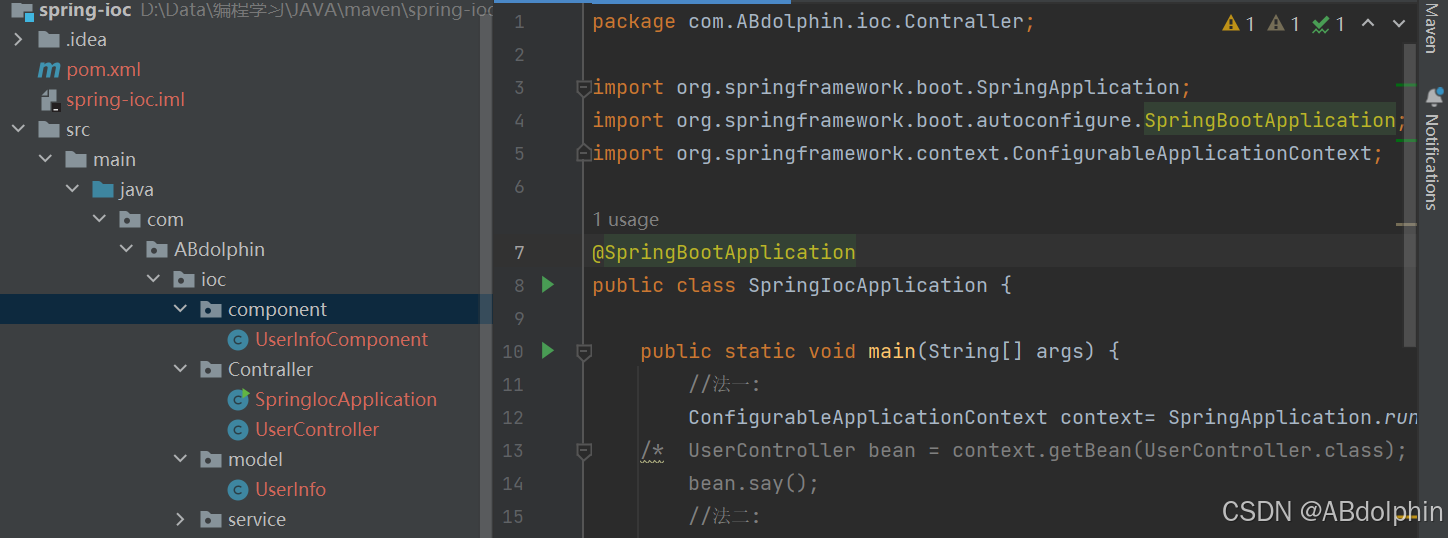Click the src folder icon
Image resolution: width=1448 pixels, height=538 pixels.
[x=49, y=130]
